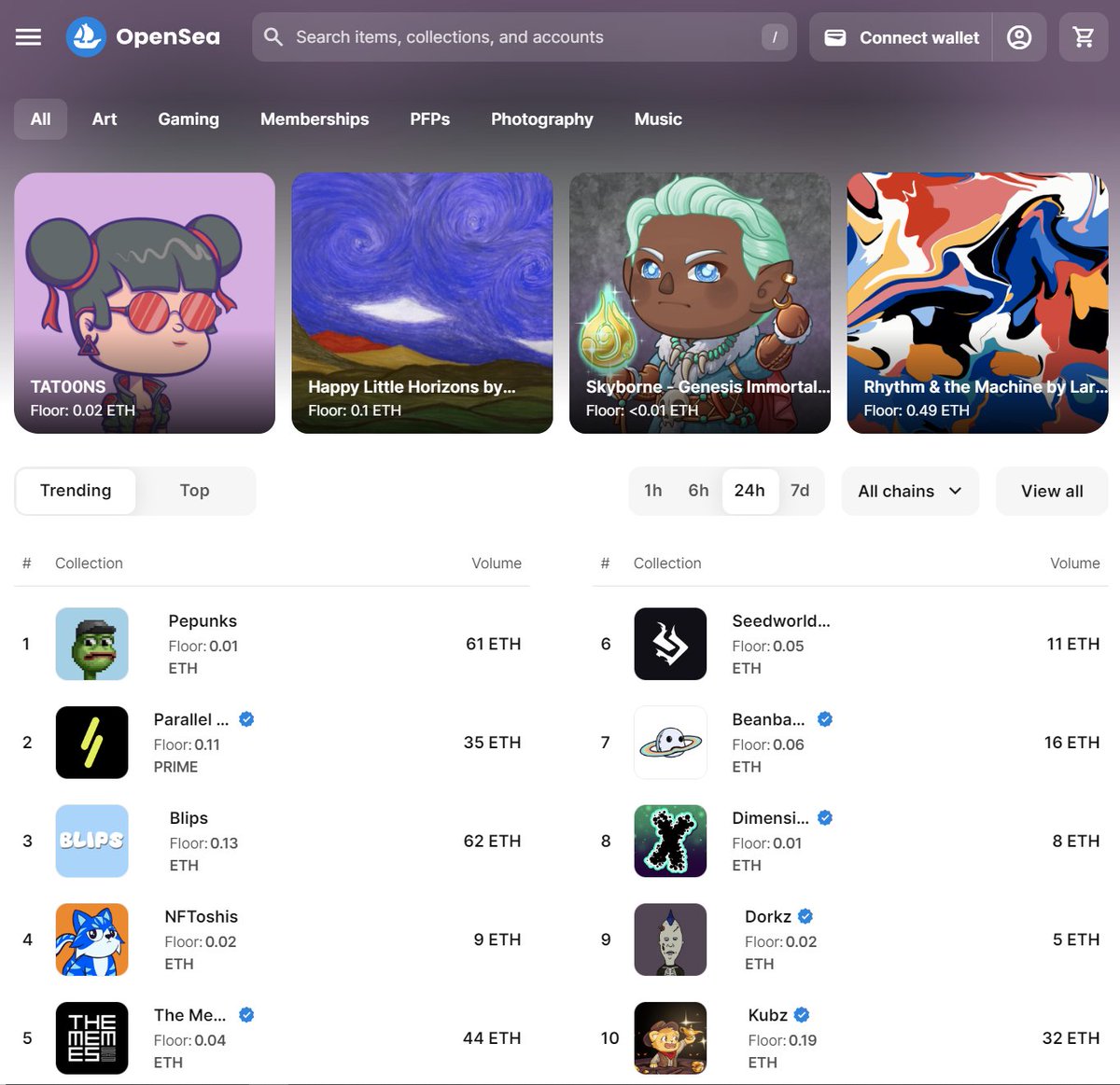This screenshot has height=1085, width=1120.
Task: Select the All category tab
Action: click(40, 119)
